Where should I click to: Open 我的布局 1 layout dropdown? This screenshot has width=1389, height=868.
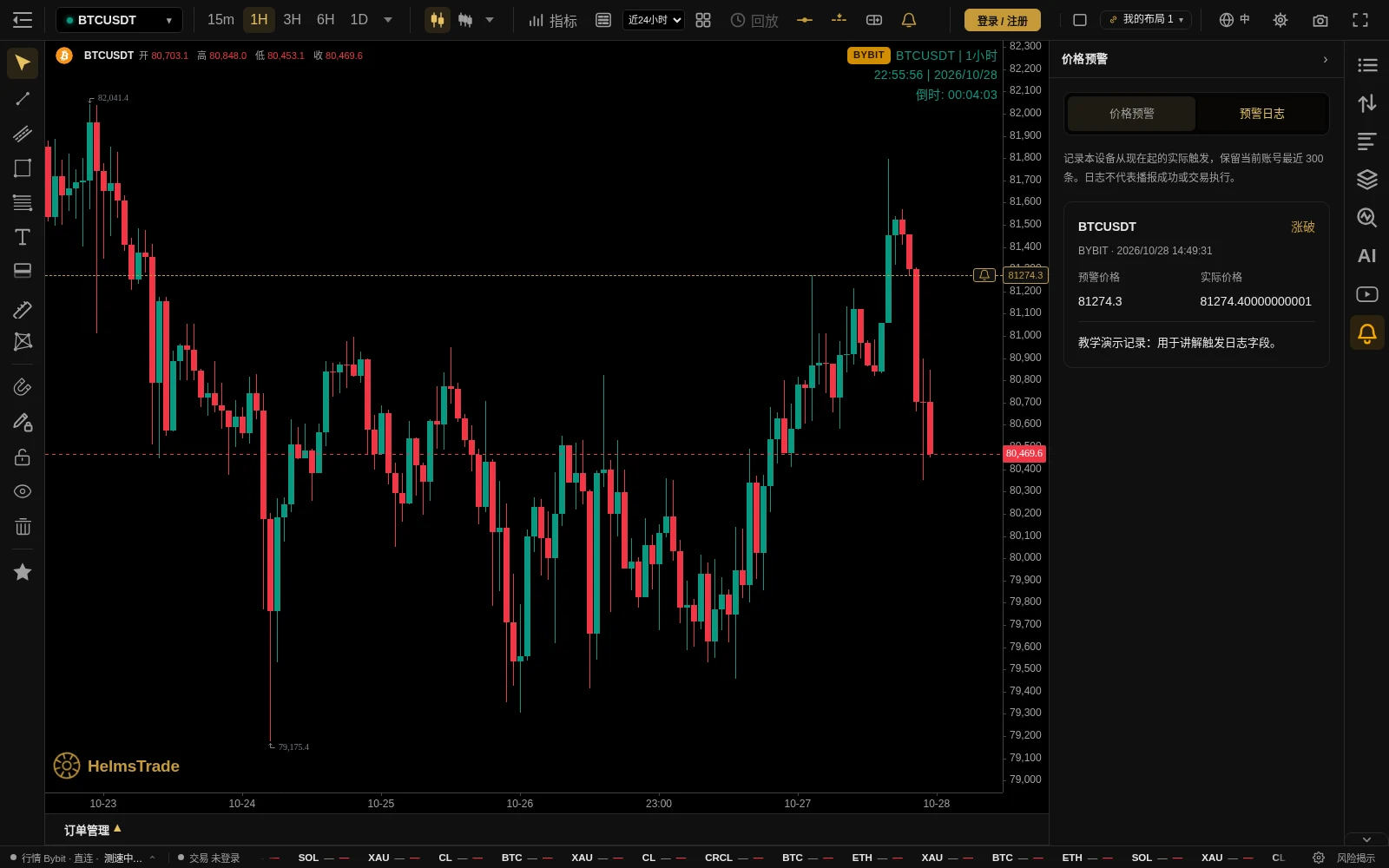(1146, 20)
